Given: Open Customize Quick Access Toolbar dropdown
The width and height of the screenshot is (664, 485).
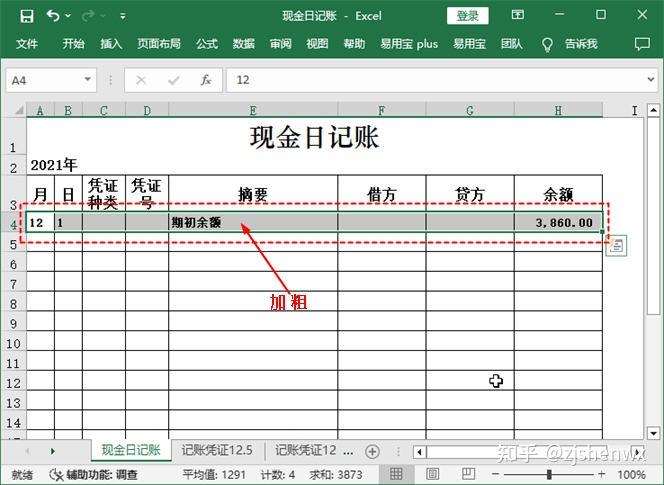Looking at the screenshot, I should pos(122,17).
